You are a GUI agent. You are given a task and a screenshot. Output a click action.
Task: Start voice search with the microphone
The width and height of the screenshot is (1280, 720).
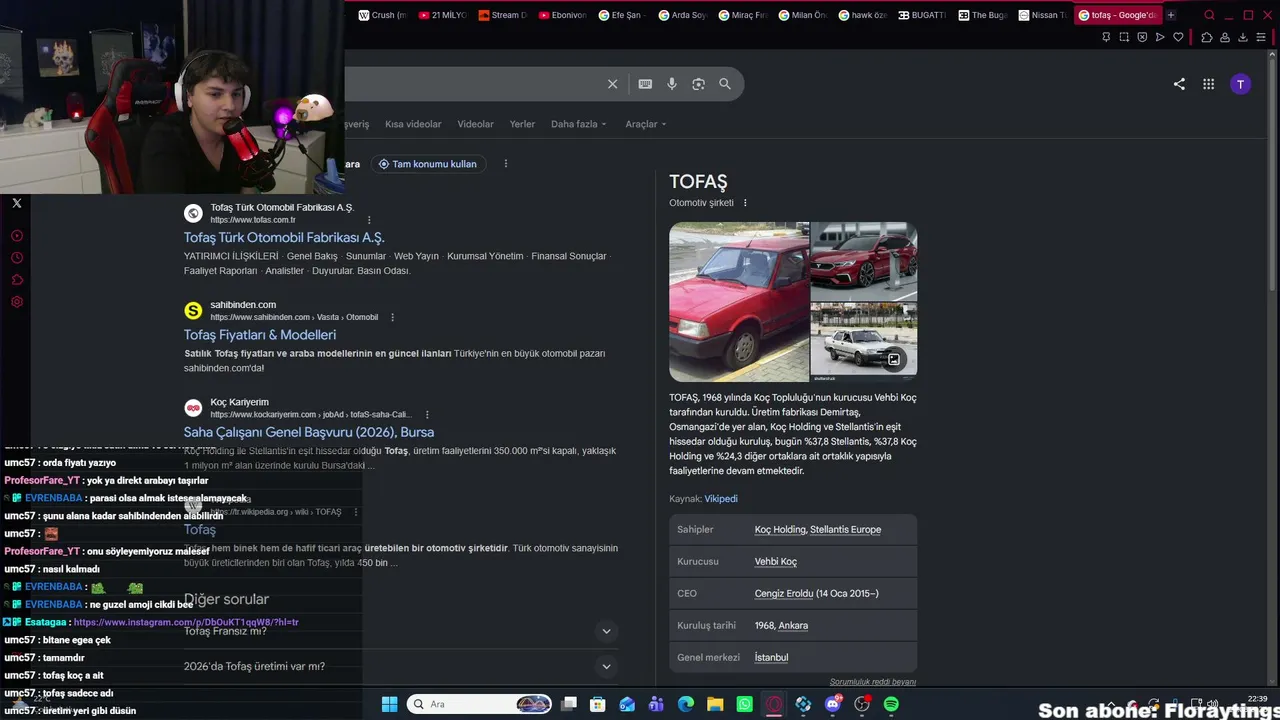(672, 84)
